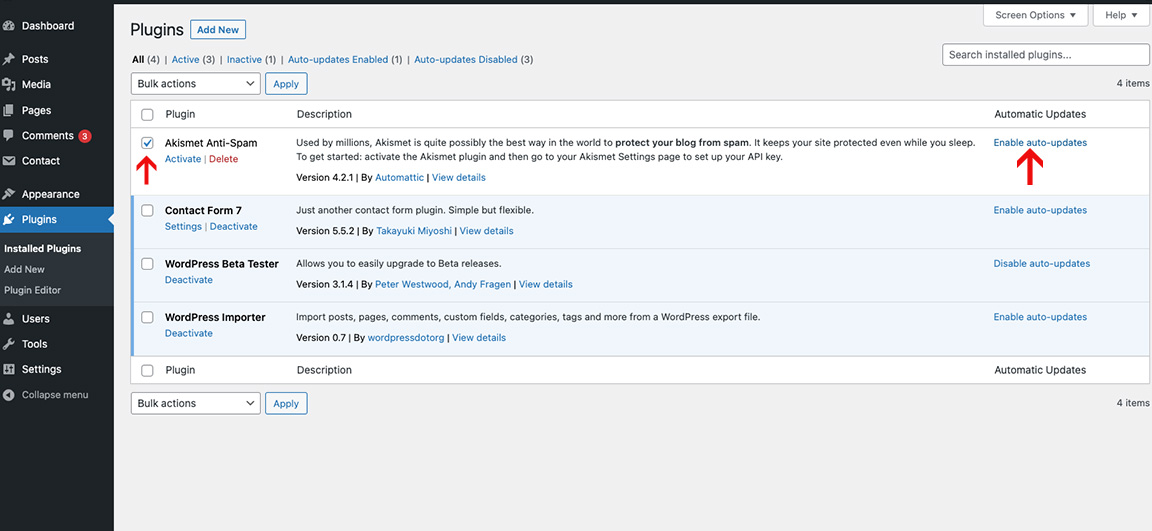Enable auto-updates for WordPress Importer

(1040, 317)
